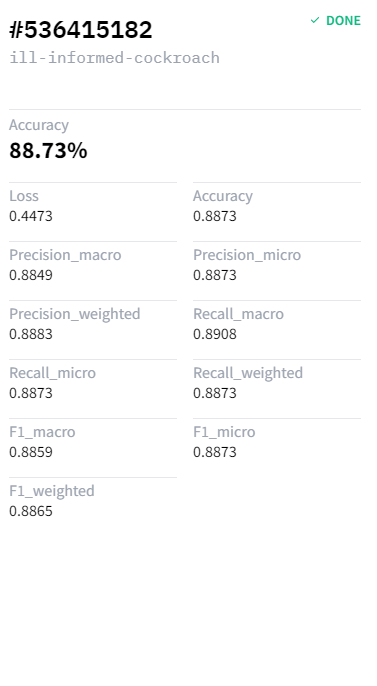The height and width of the screenshot is (686, 377).
Task: Click the F1_weighted value 0.8865
Action: click(x=31, y=511)
